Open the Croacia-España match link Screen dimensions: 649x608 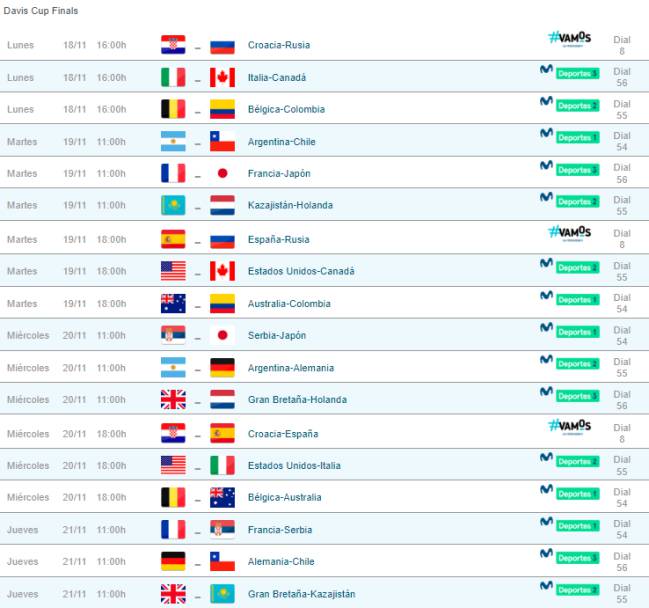pyautogui.click(x=283, y=434)
